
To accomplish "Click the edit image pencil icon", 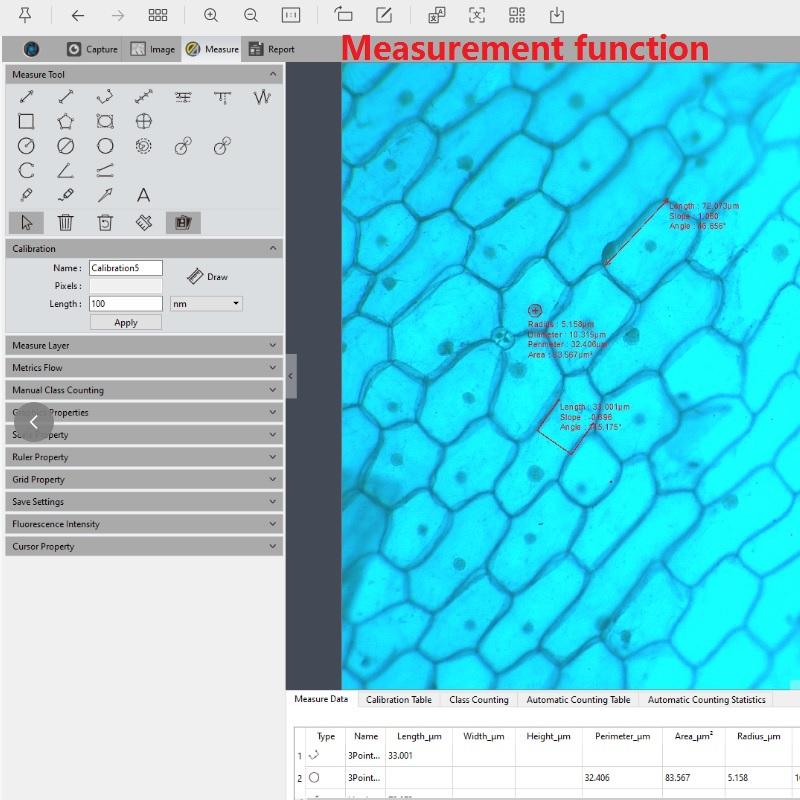I will pyautogui.click(x=384, y=15).
